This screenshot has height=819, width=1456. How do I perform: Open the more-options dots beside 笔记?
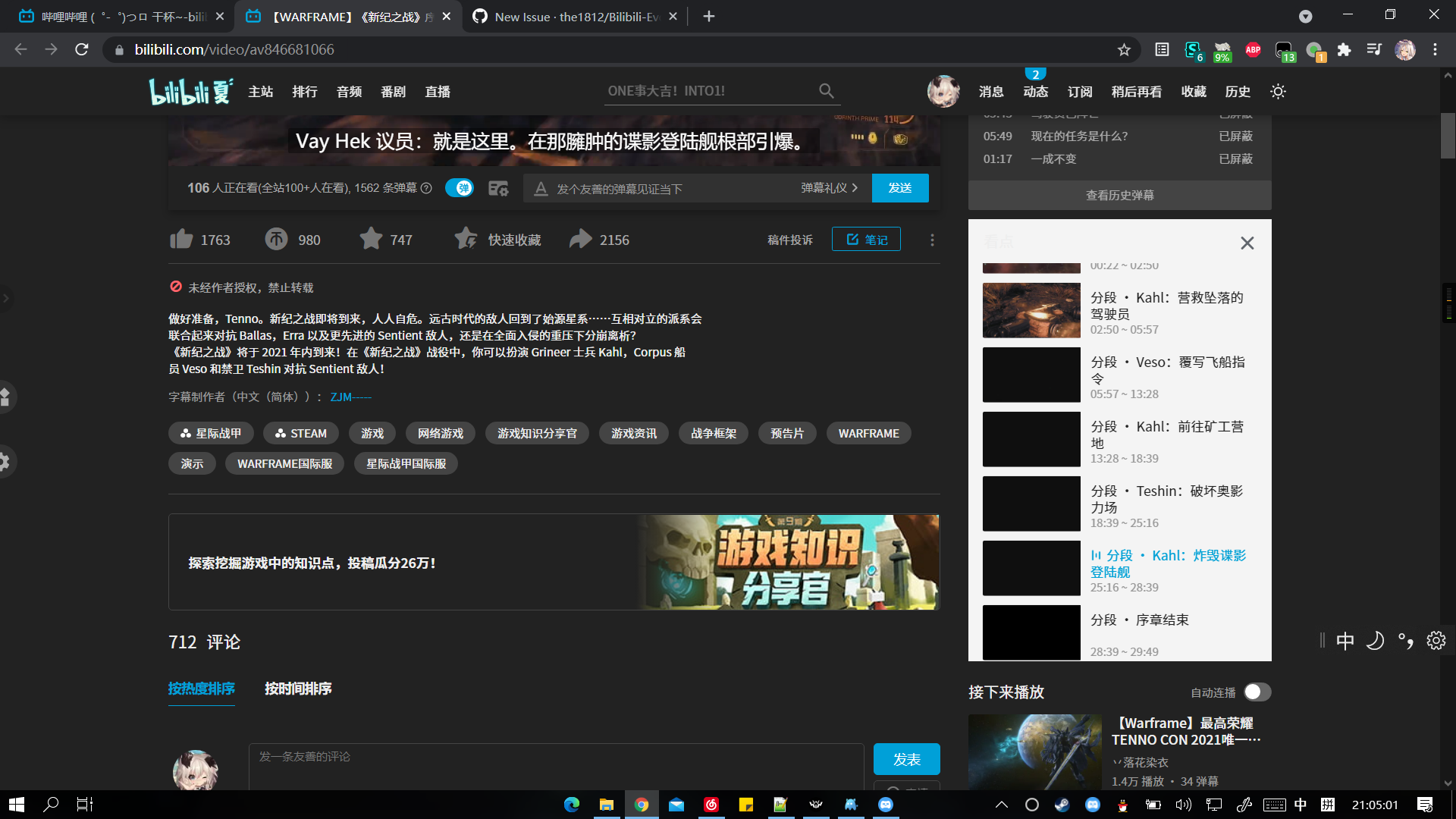[x=932, y=239]
